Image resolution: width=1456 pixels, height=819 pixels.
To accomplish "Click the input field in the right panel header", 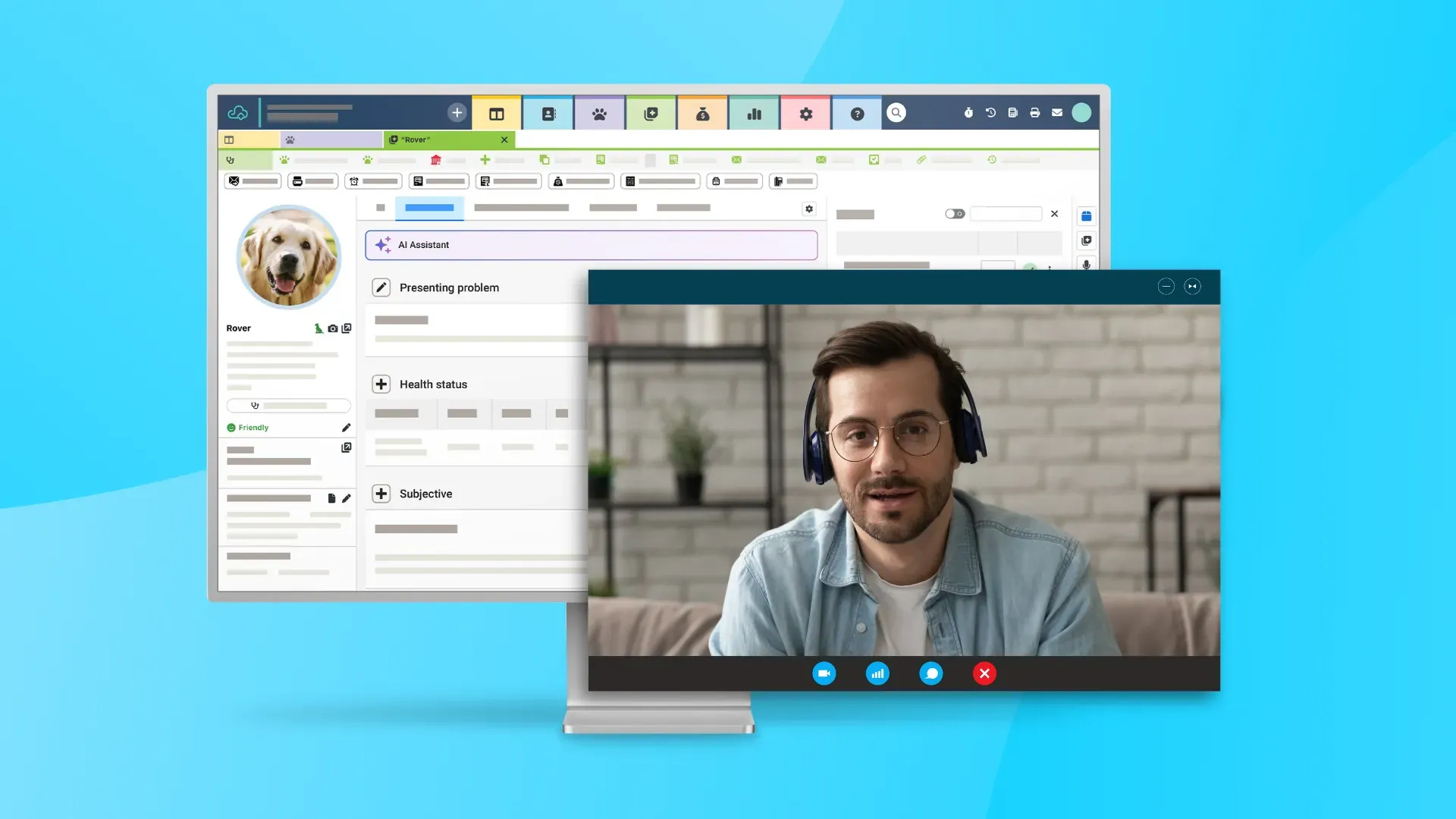I will (1006, 214).
